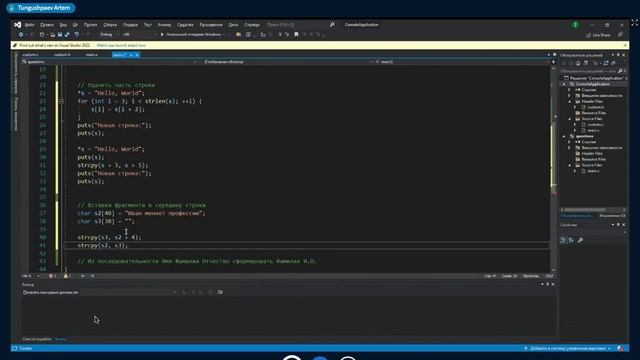Open the questions project scope dropdown
This screenshot has height=360, width=640.
[109, 62]
